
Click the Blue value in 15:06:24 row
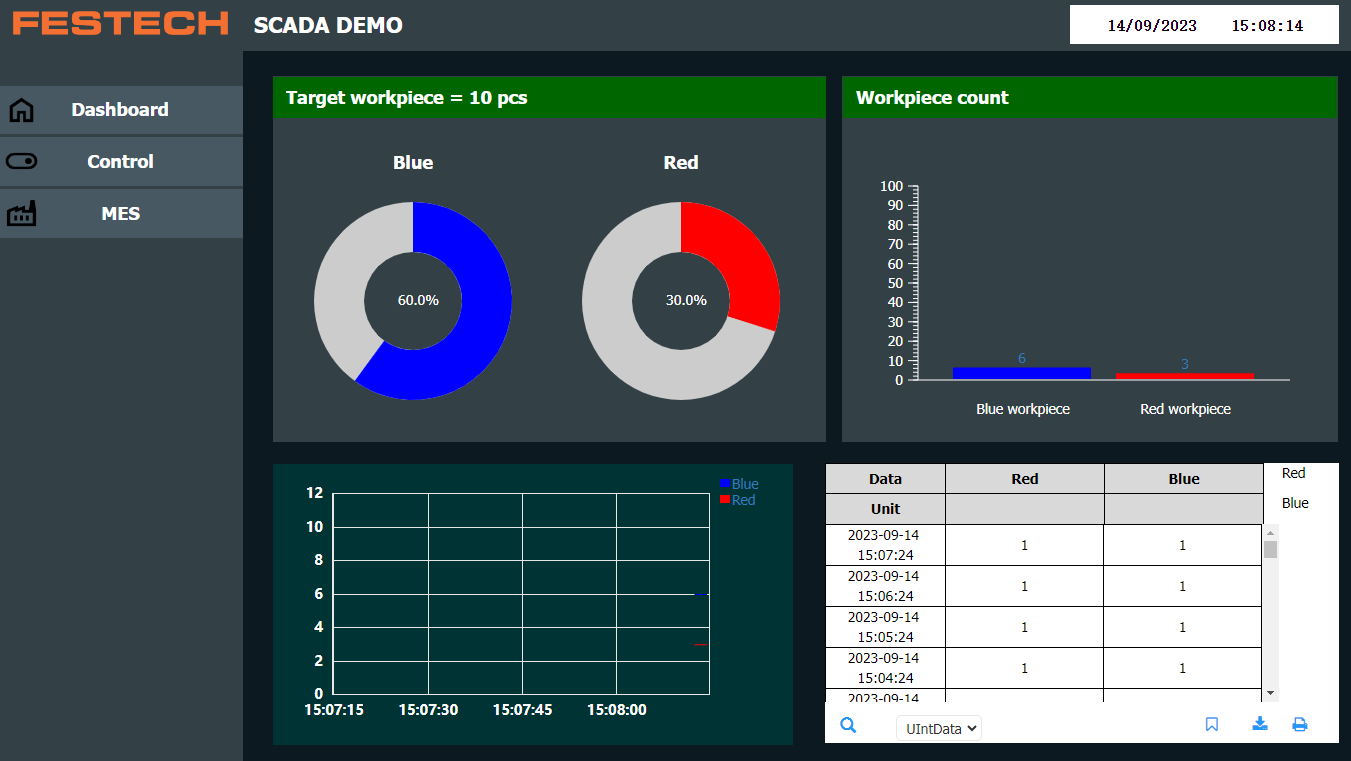(x=1183, y=587)
